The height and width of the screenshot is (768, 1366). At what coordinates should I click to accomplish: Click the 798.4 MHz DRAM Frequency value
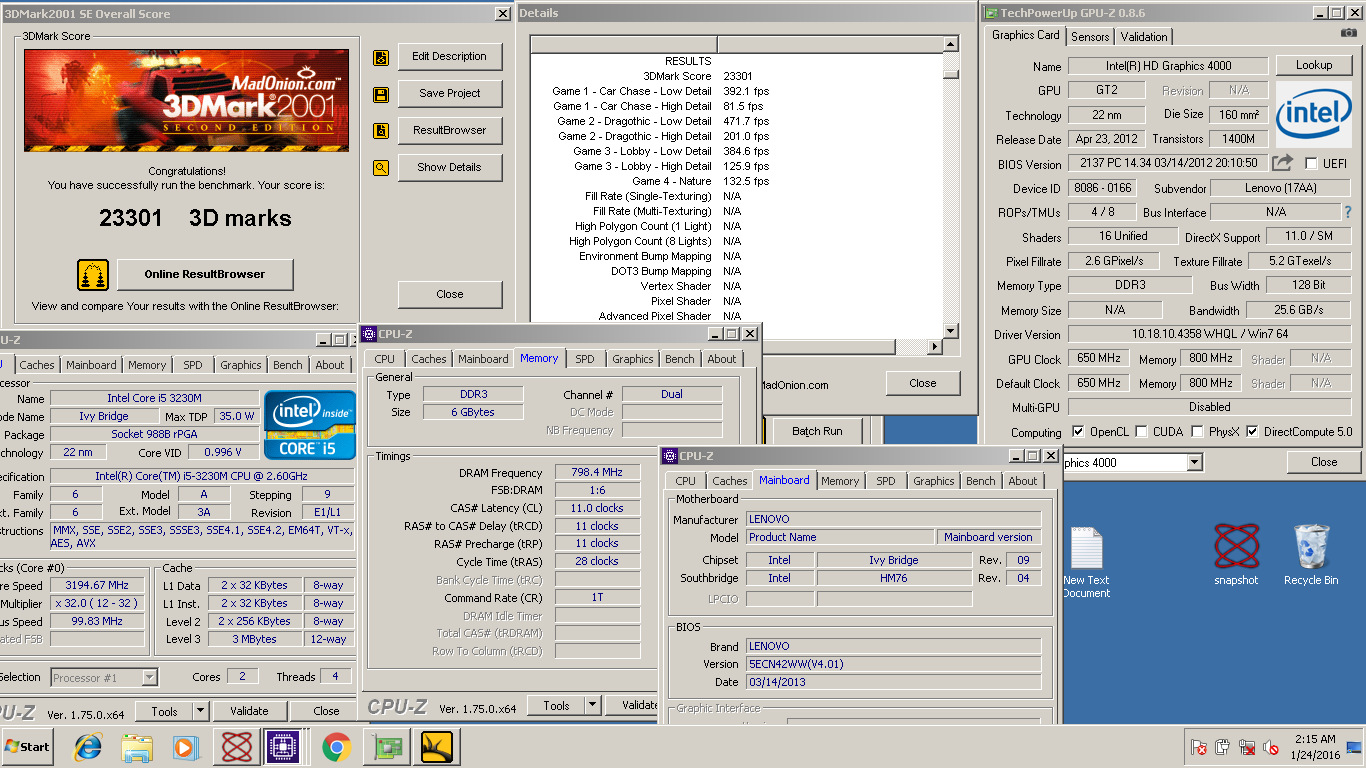(598, 472)
